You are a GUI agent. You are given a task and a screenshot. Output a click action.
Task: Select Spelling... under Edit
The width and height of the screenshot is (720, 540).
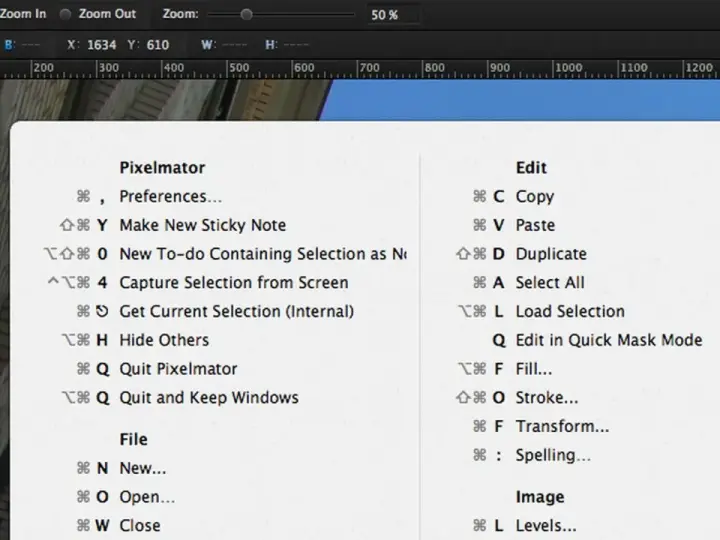pos(553,455)
